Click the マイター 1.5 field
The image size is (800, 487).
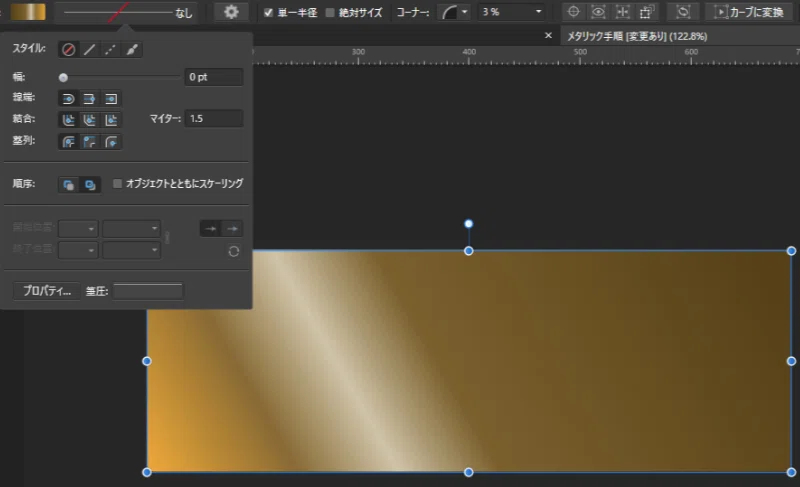(213, 119)
